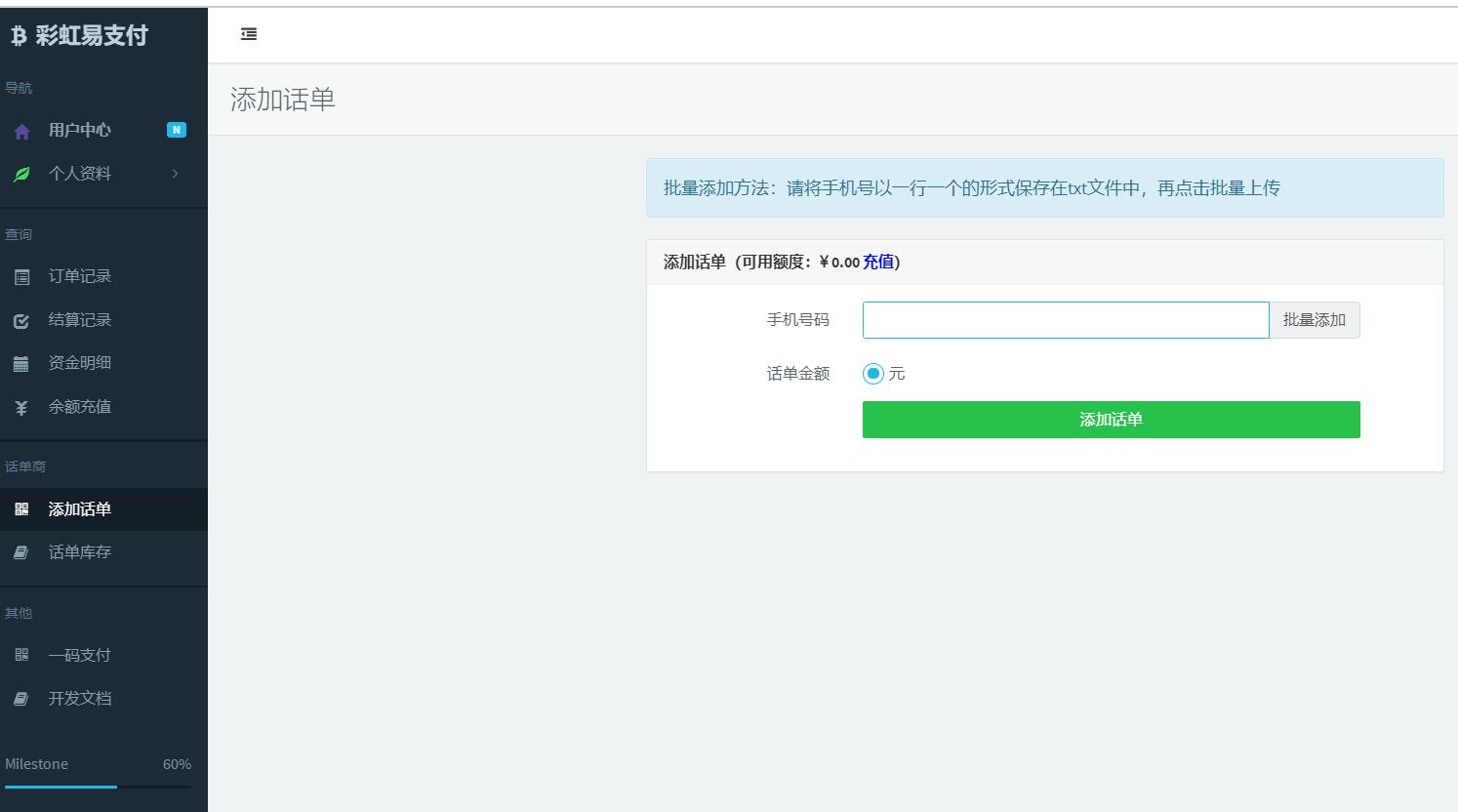The height and width of the screenshot is (812, 1458).
Task: Select the 添加话单 sidebar item
Action: coord(103,509)
